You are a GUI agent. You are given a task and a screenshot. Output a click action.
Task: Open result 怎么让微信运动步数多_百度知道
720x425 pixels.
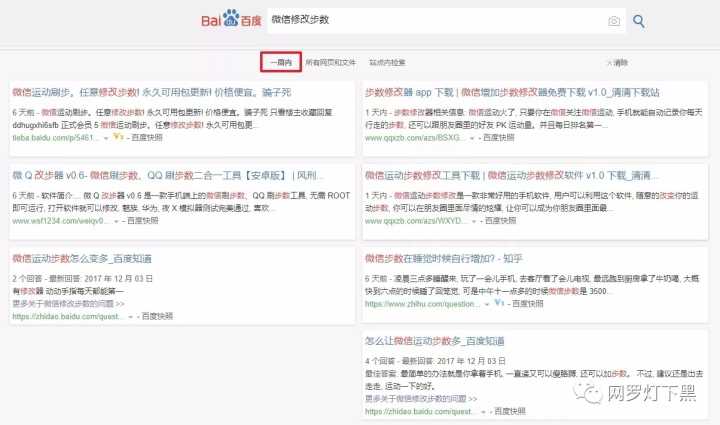coord(434,341)
